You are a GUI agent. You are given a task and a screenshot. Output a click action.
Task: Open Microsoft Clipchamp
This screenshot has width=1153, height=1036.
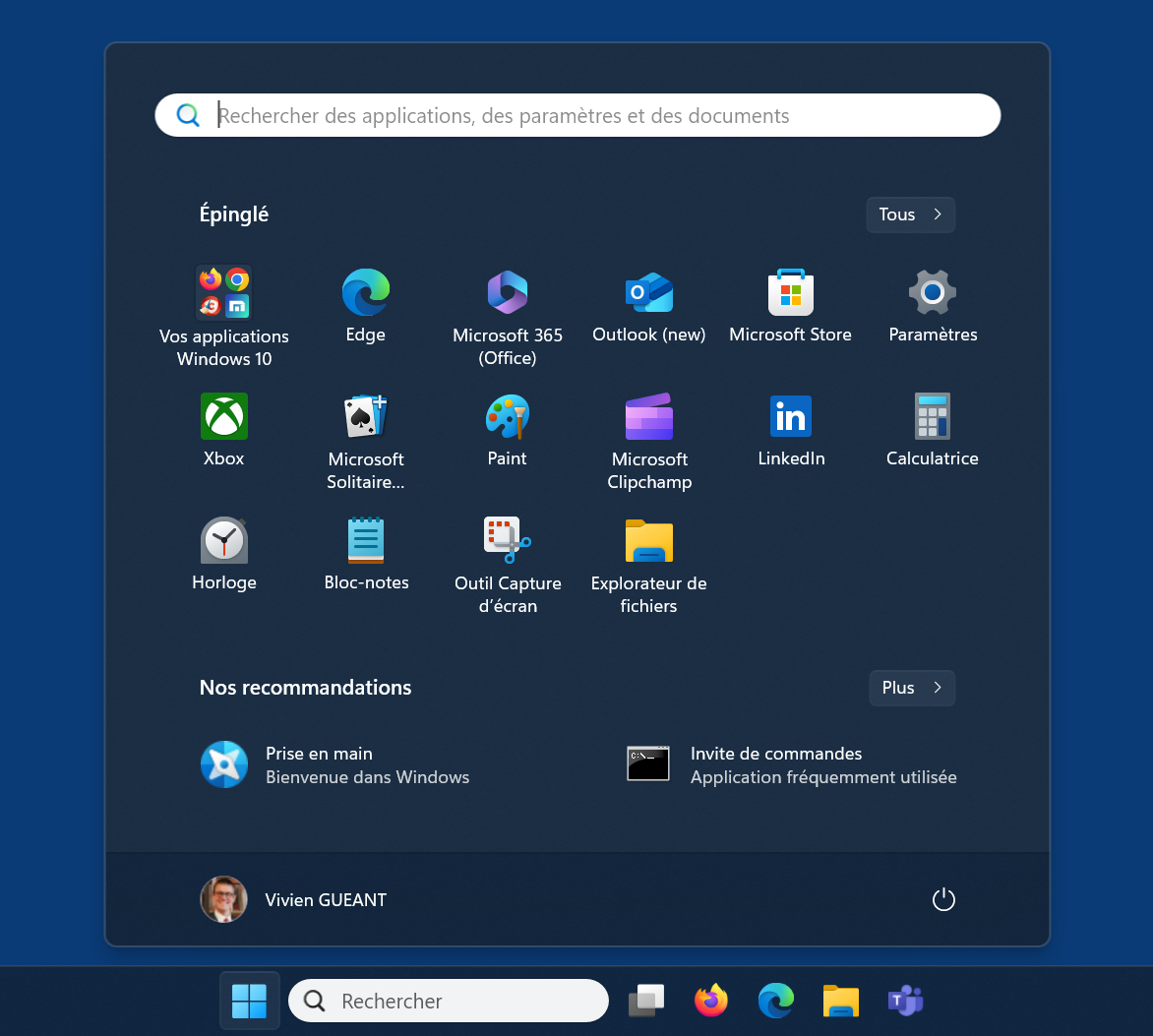tap(648, 441)
